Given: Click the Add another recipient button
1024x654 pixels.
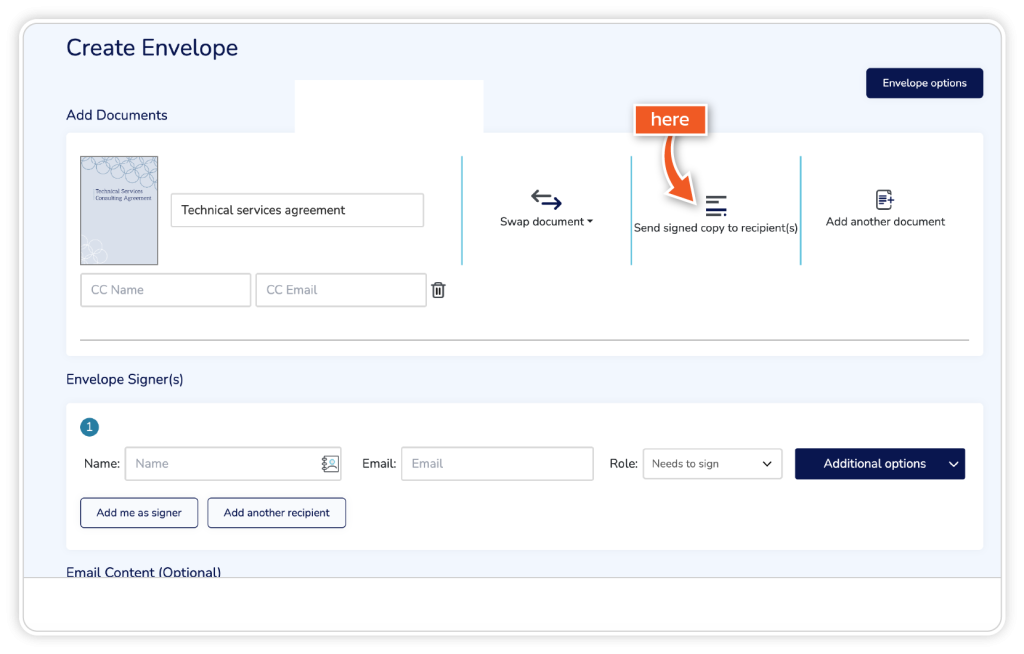Looking at the screenshot, I should click(x=276, y=513).
